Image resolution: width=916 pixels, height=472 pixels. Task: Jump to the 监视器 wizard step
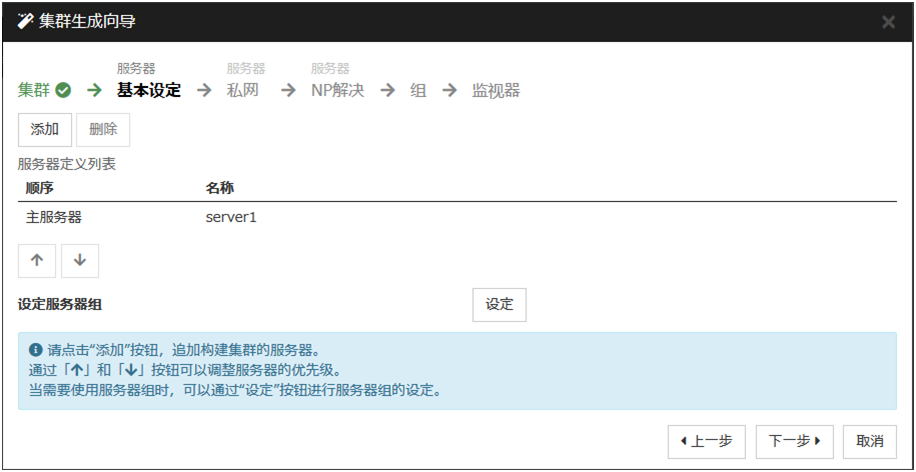pyautogui.click(x=496, y=91)
